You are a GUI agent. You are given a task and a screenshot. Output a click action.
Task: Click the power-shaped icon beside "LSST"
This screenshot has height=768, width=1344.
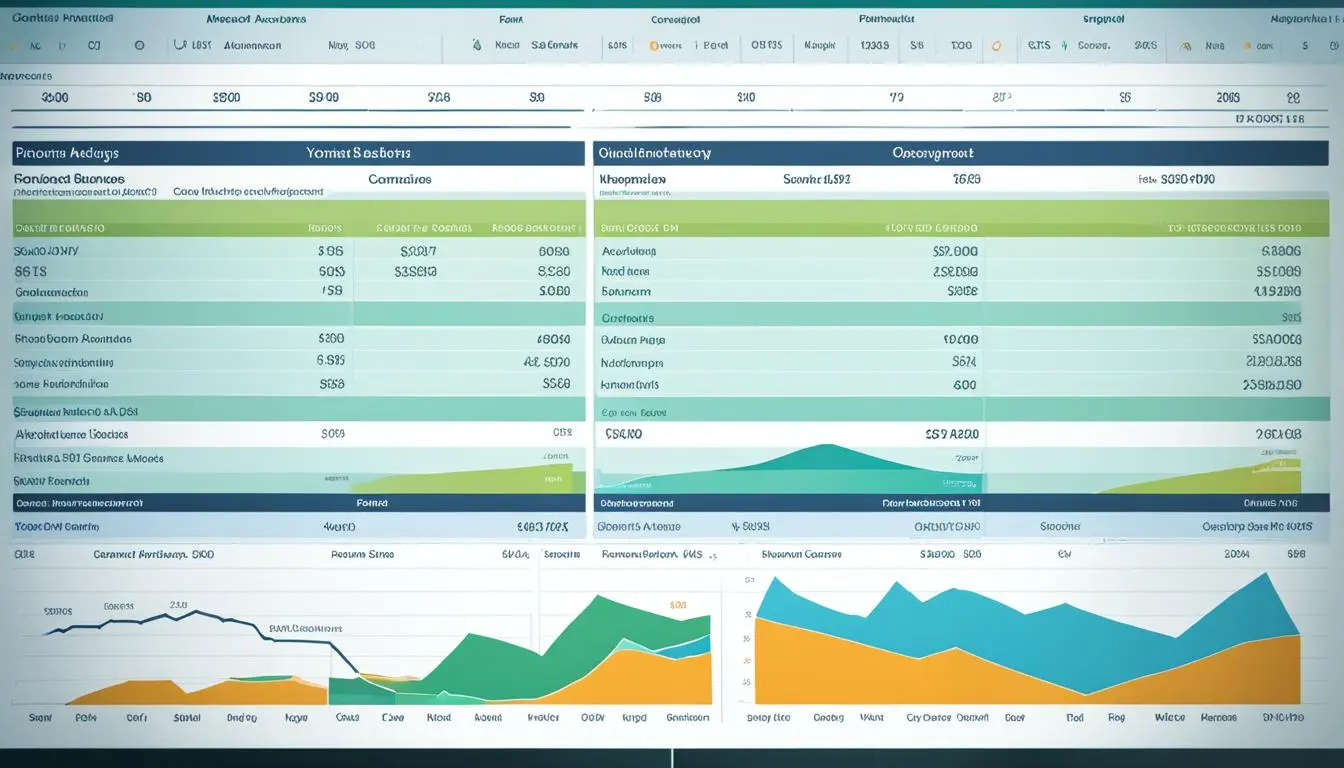tap(180, 45)
